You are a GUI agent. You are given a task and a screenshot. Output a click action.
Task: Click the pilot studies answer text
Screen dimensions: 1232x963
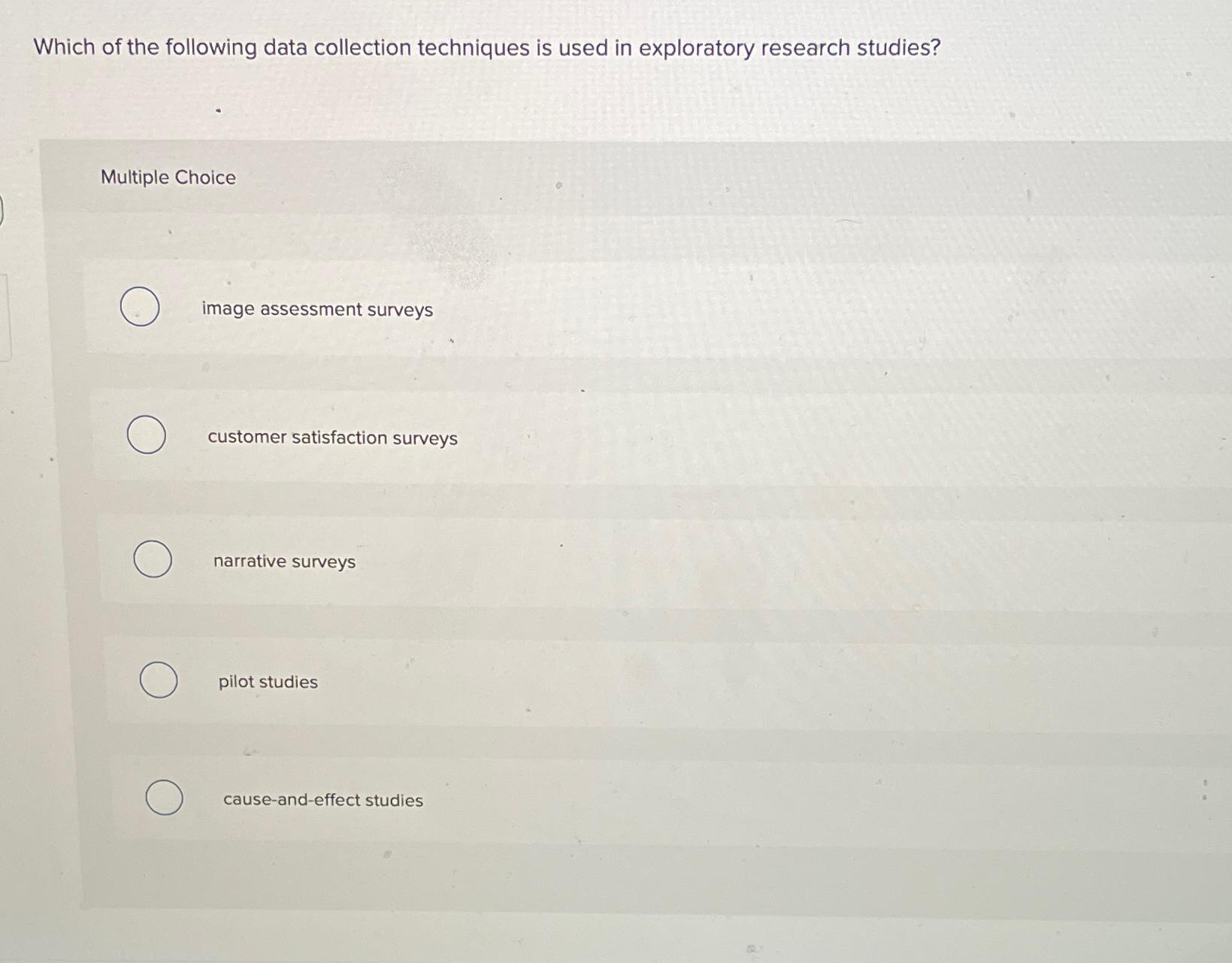tap(268, 682)
